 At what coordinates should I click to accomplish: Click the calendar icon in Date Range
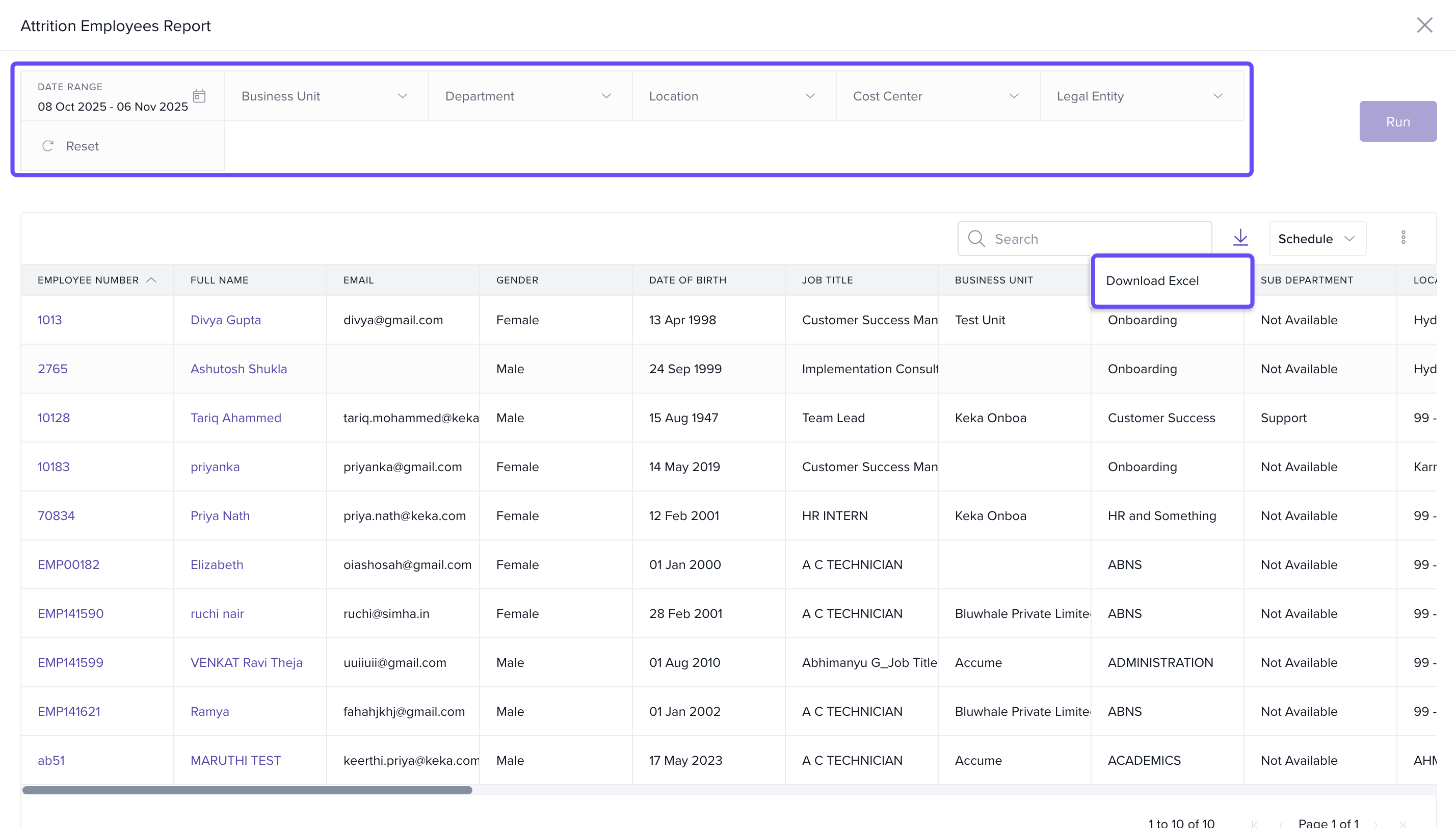(x=199, y=95)
